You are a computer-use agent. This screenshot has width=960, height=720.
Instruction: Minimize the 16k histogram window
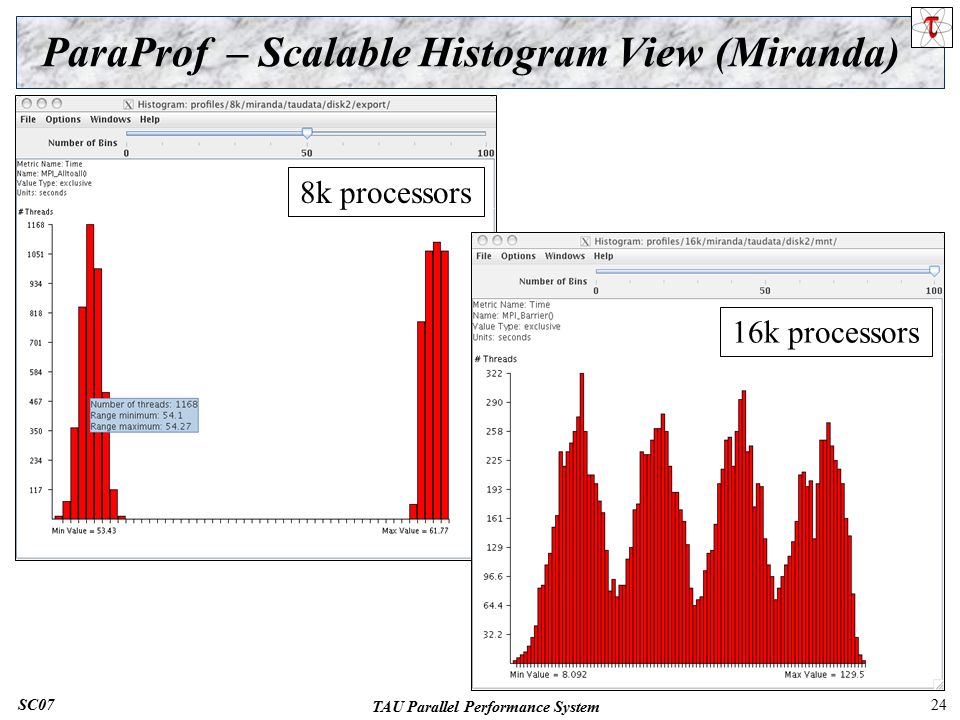point(497,241)
